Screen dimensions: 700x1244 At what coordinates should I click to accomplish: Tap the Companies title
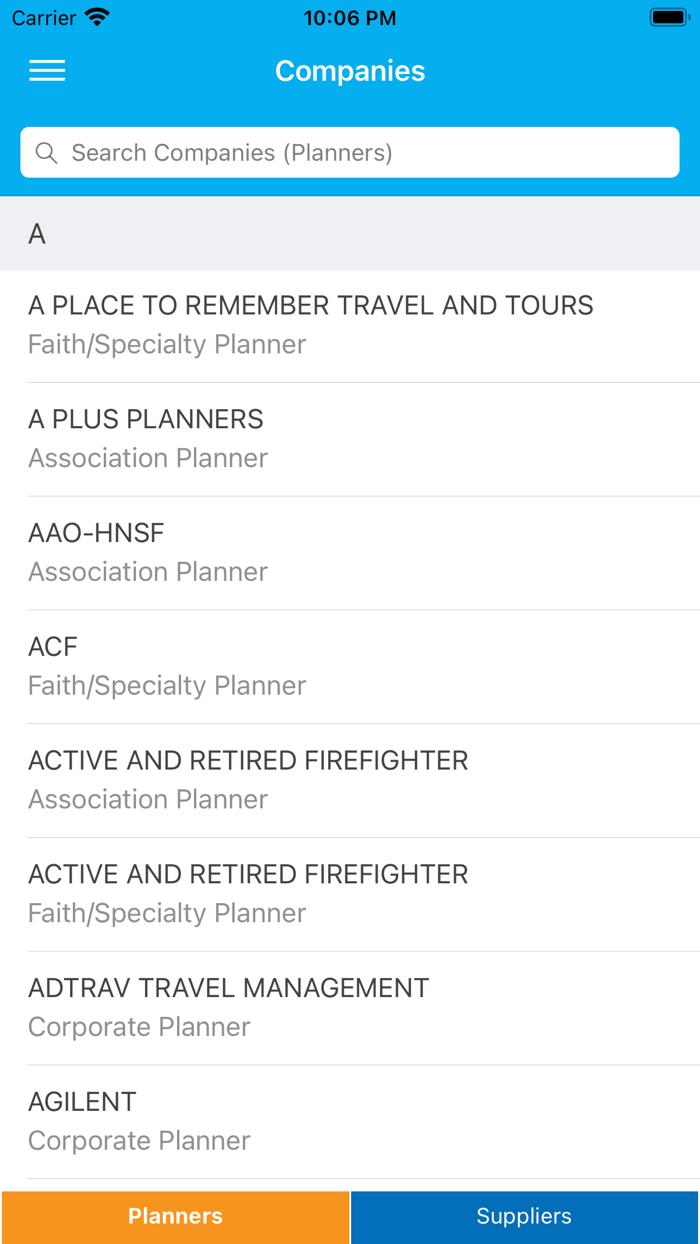pos(350,71)
